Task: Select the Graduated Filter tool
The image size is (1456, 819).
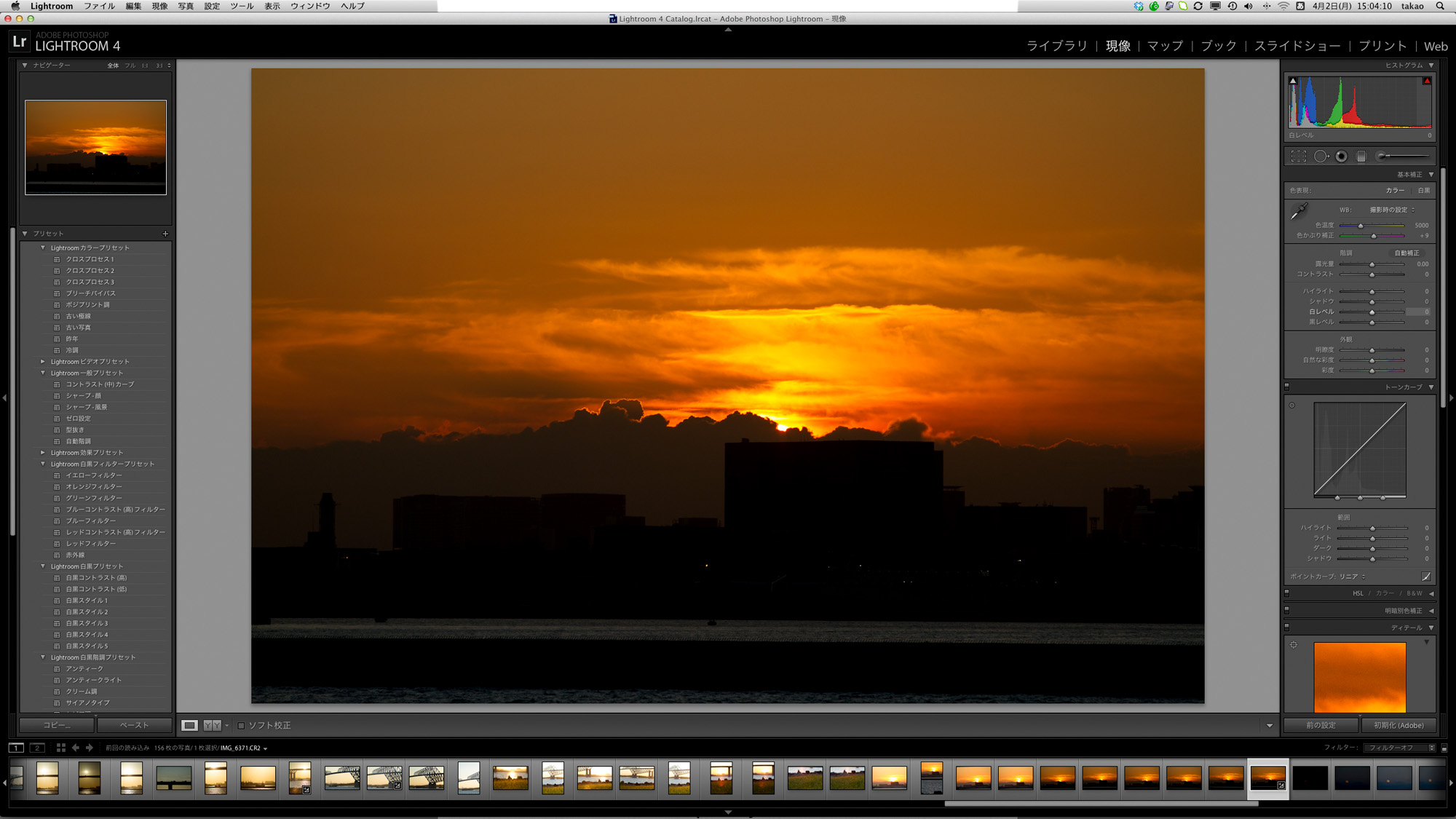Action: click(1361, 156)
